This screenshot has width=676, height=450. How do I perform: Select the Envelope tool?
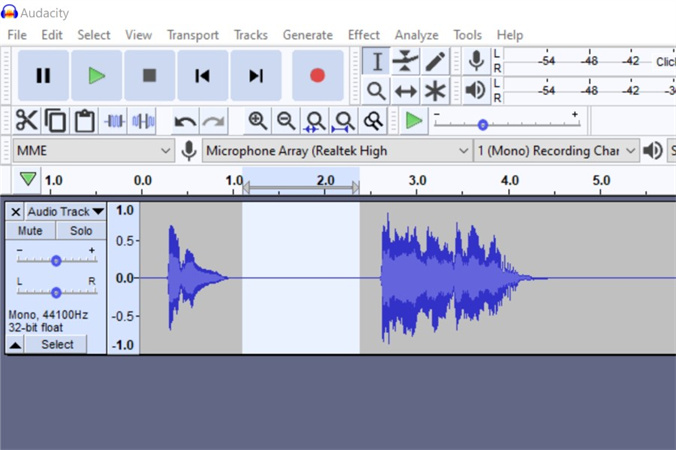click(x=405, y=61)
